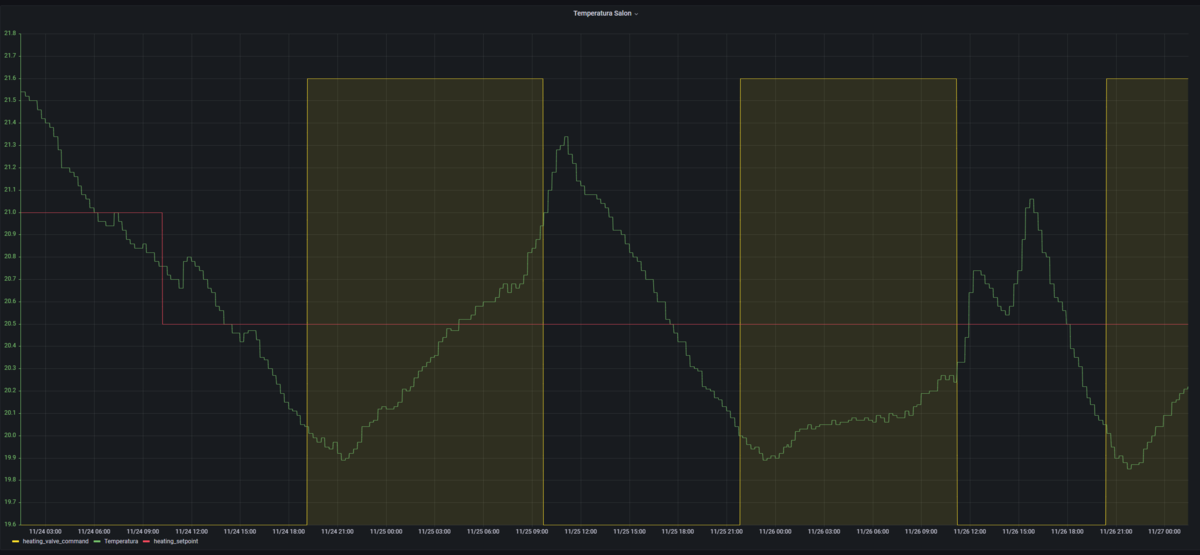
Task: Click the green Temperatura legend color swatch
Action: pyautogui.click(x=96, y=541)
